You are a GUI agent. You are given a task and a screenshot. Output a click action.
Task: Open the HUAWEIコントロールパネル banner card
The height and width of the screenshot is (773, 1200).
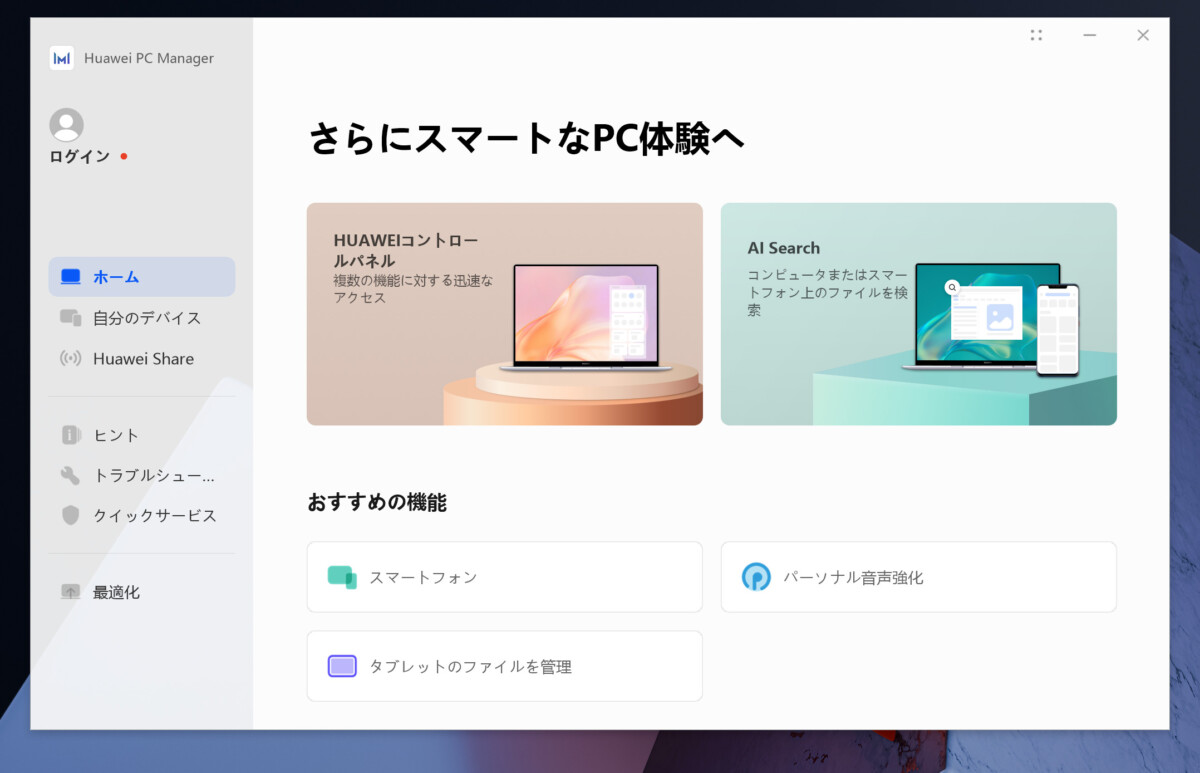[x=505, y=314]
